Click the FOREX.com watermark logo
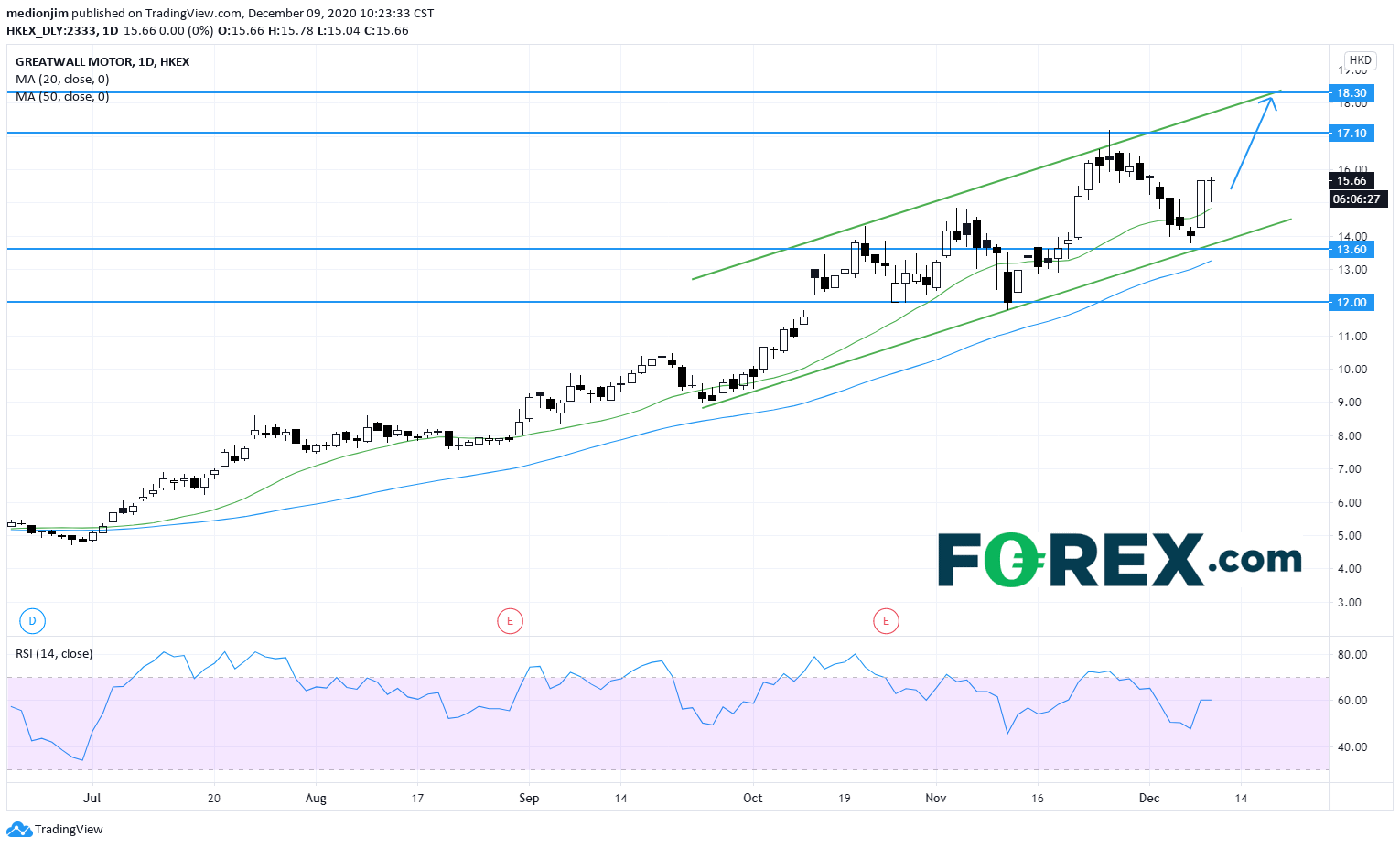The width and height of the screenshot is (1400, 848). (1118, 560)
